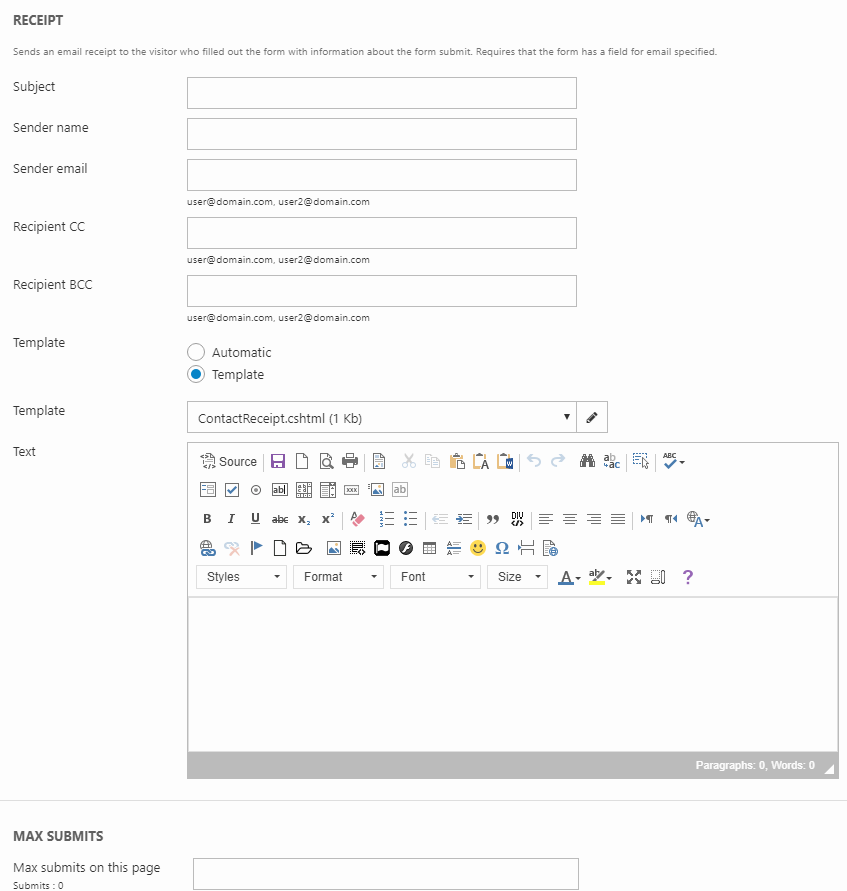This screenshot has height=891, width=847.
Task: Click the Save icon in editor toolbar
Action: pos(278,461)
